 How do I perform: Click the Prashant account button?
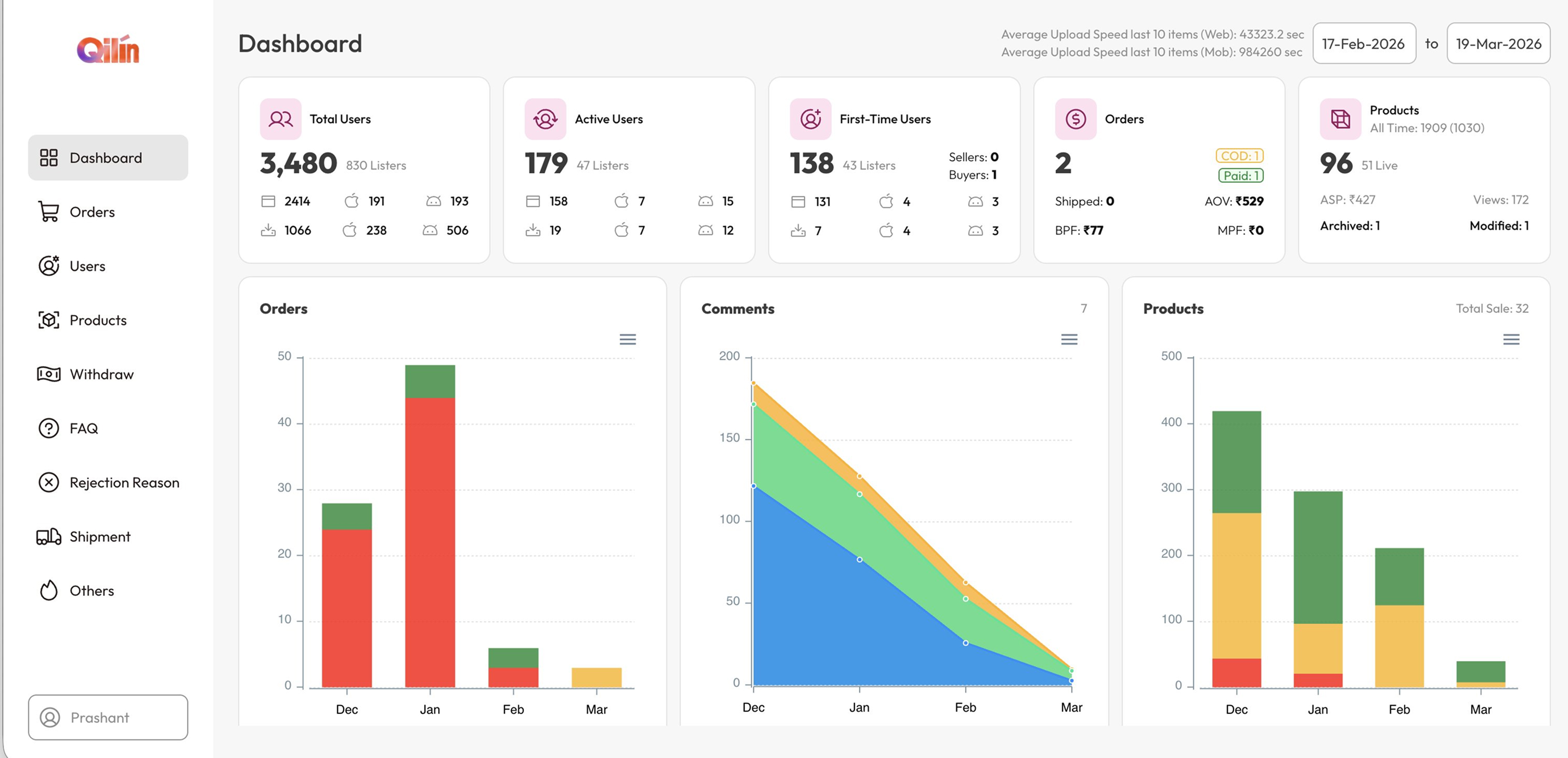point(108,717)
